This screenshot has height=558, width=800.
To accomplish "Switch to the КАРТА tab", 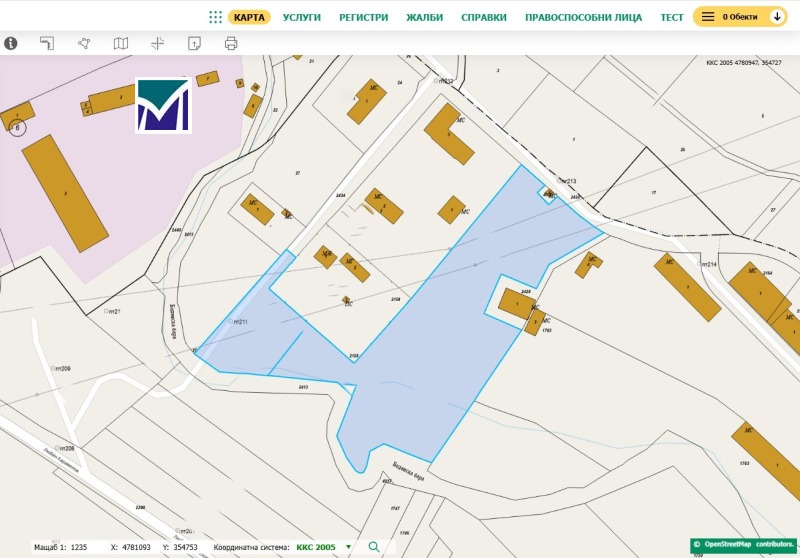I will coord(249,17).
